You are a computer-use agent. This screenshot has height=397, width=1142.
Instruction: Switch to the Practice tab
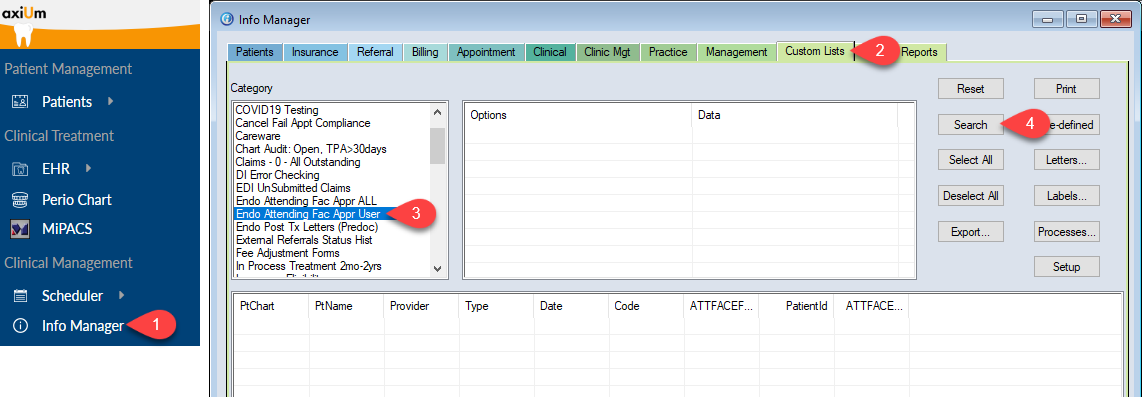pyautogui.click(x=668, y=52)
